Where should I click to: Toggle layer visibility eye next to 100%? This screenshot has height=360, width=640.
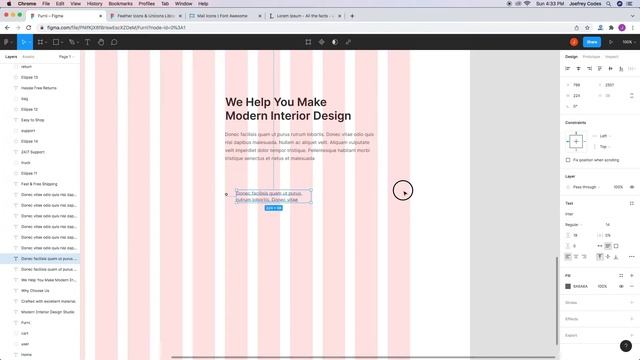632,187
